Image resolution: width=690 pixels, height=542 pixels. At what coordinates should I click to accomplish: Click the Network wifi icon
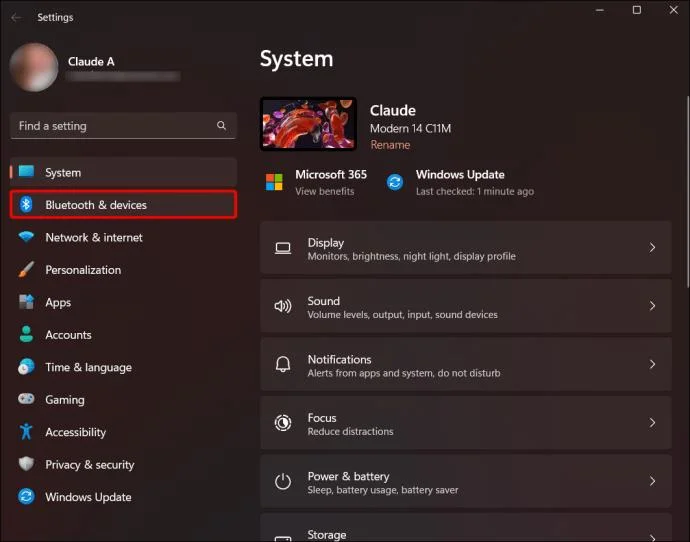coord(26,237)
